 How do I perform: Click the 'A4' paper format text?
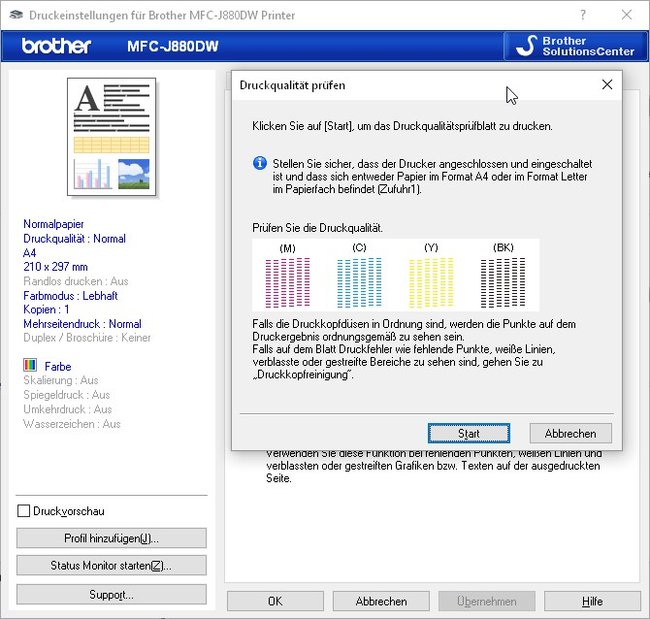click(30, 252)
